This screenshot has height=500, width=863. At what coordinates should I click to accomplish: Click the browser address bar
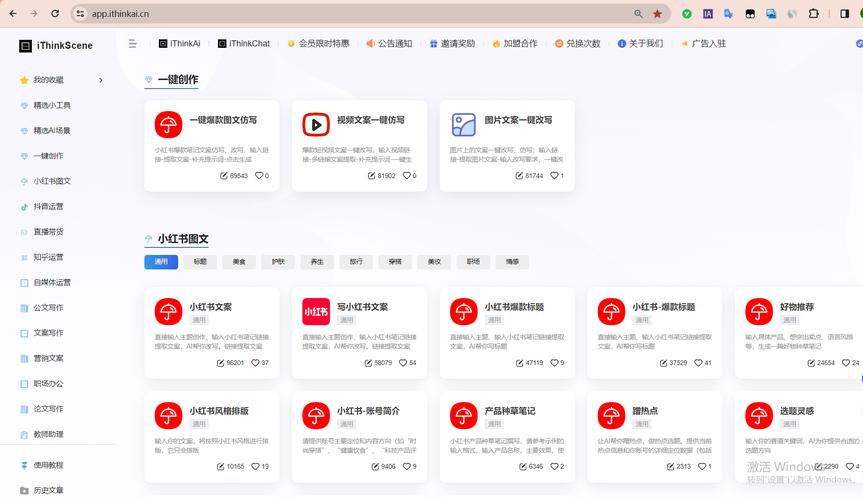350,14
